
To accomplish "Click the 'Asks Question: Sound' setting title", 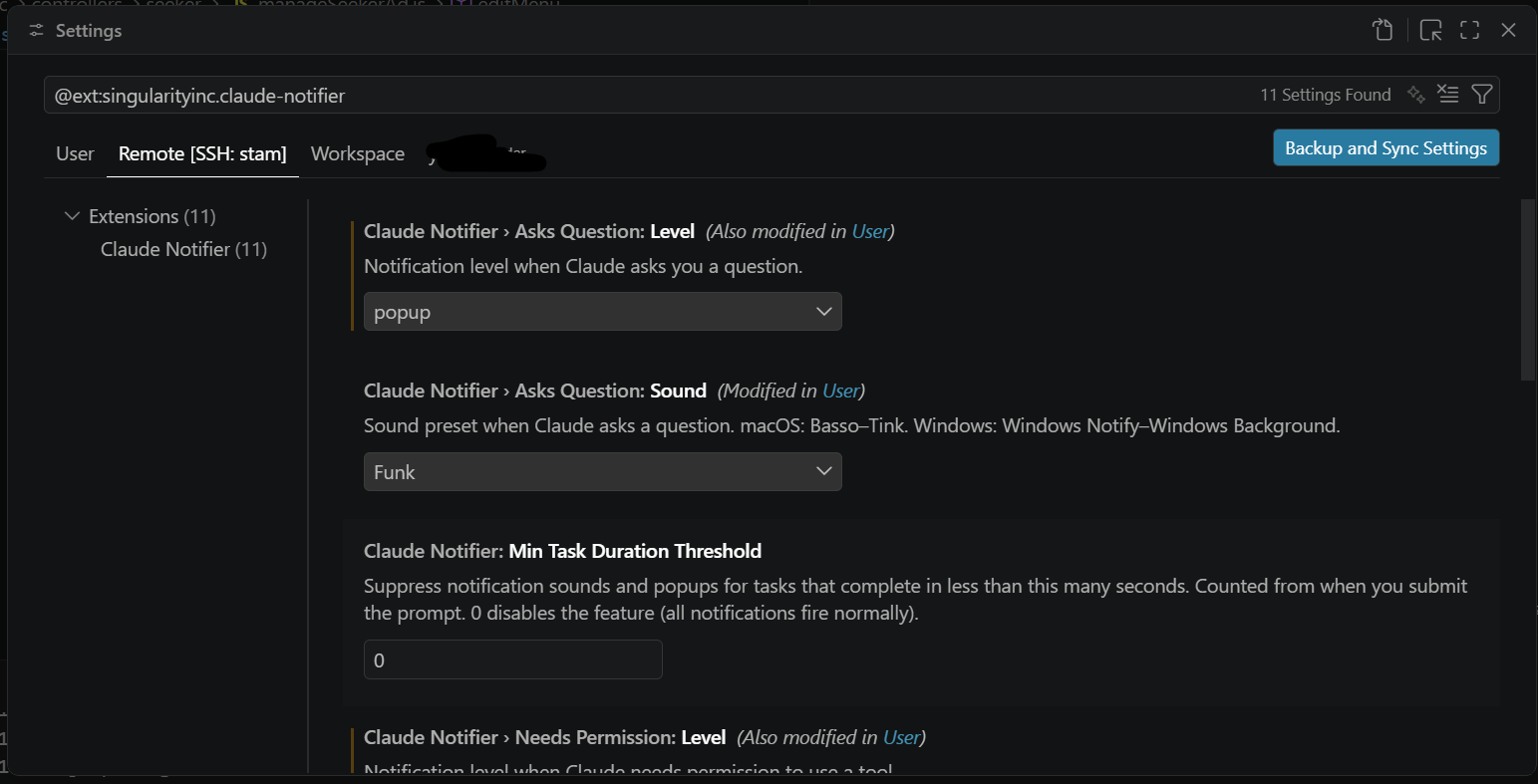I will pyautogui.click(x=535, y=391).
